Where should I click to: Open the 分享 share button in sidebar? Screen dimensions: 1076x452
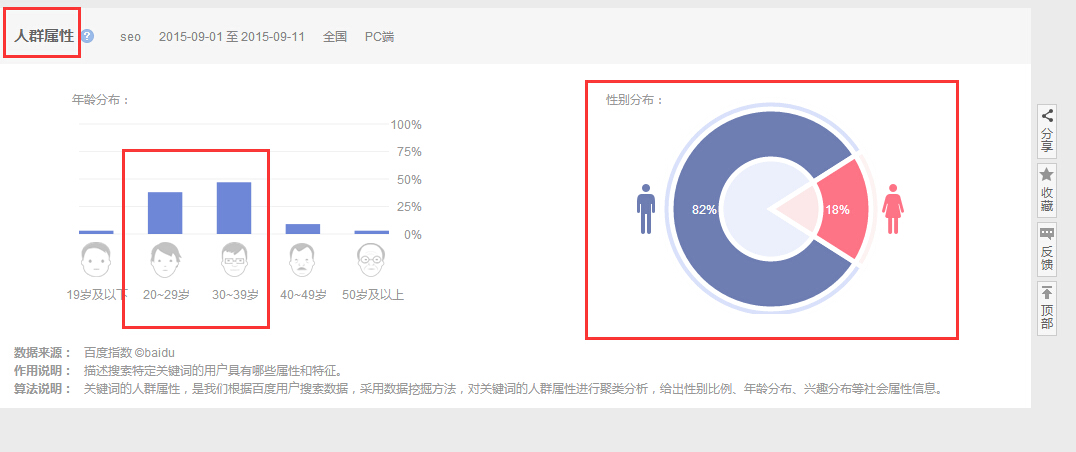click(x=1047, y=130)
